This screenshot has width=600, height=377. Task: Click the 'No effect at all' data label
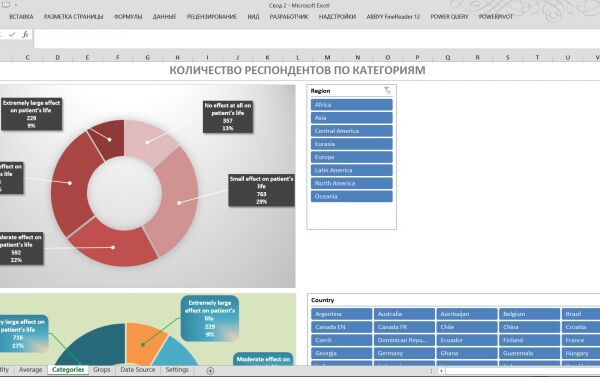click(x=228, y=117)
